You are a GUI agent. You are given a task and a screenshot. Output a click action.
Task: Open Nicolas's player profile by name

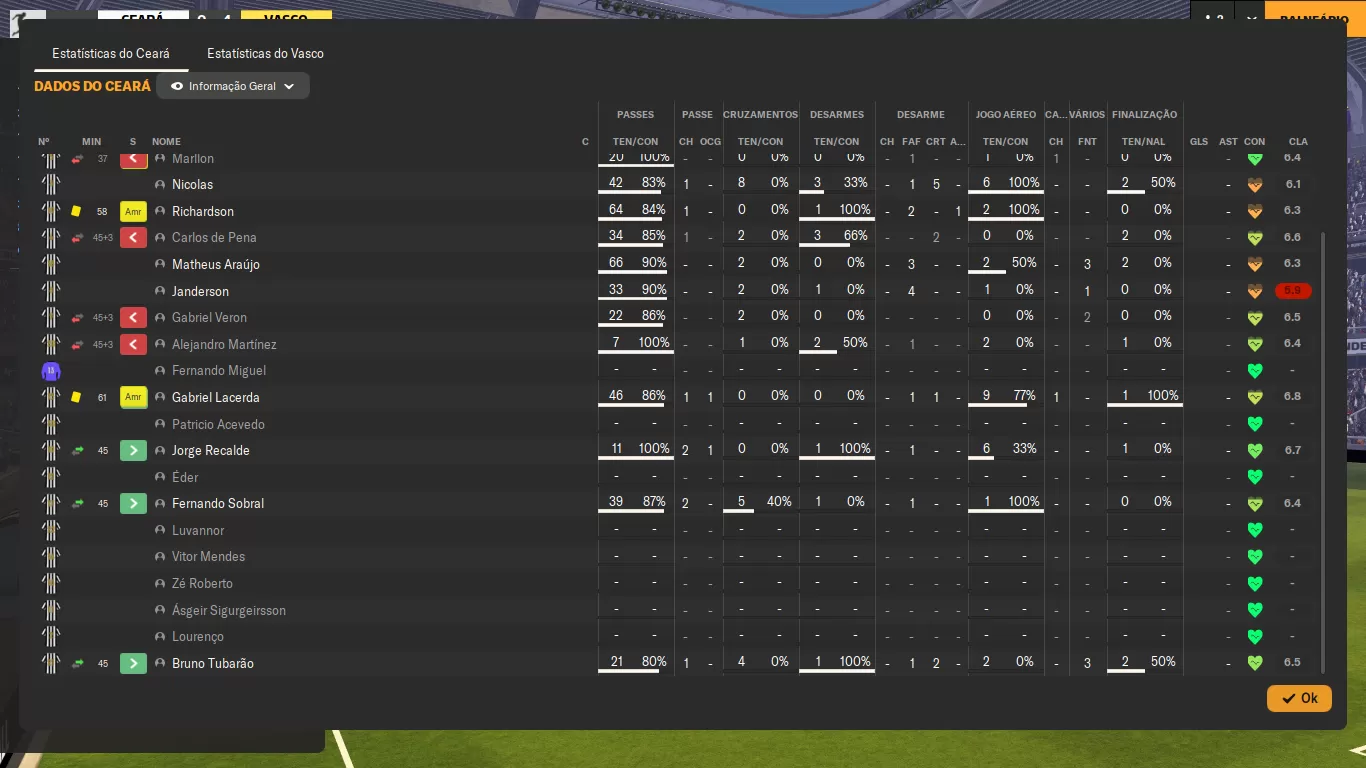(192, 184)
